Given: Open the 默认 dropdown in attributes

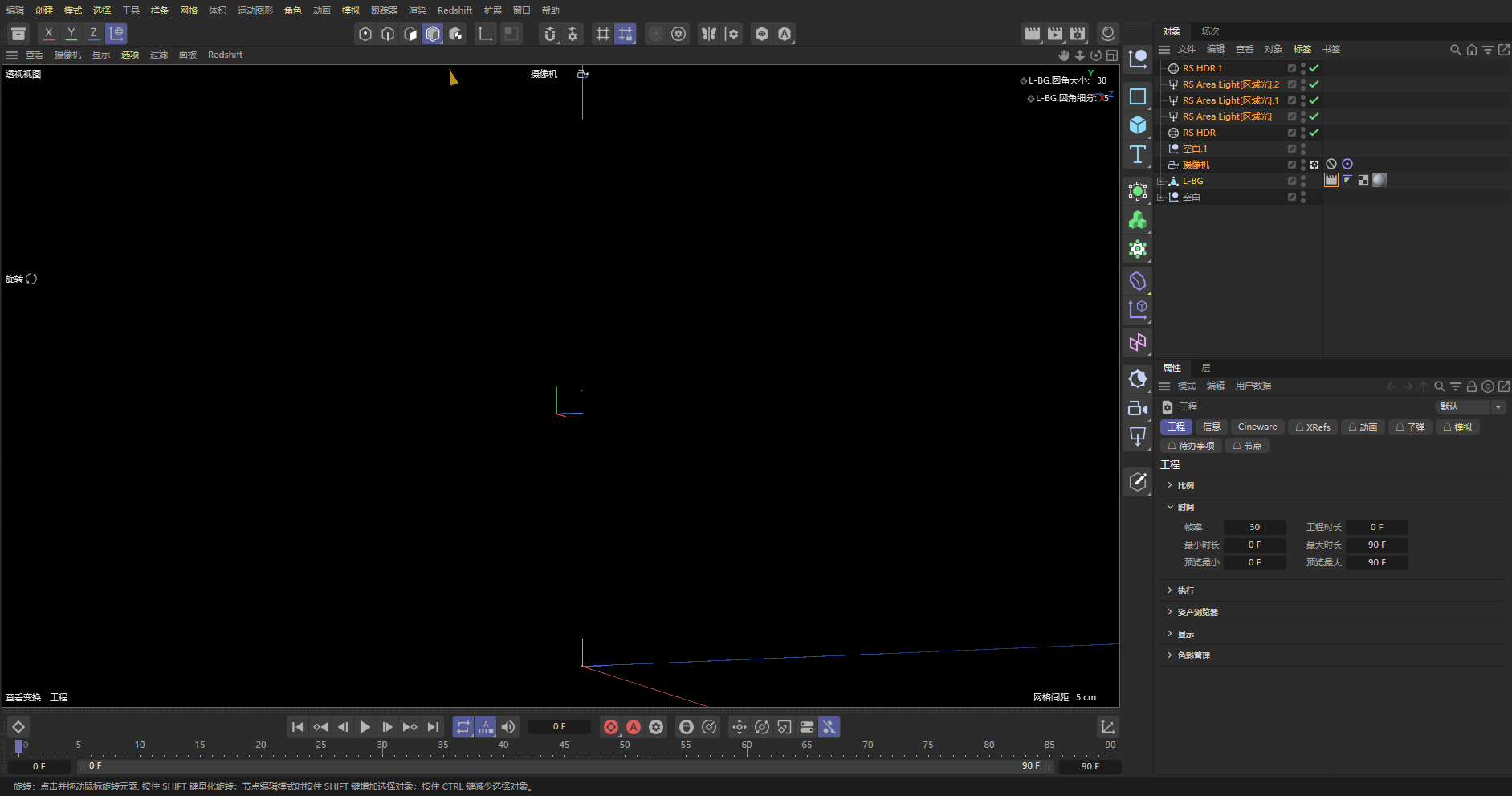Looking at the screenshot, I should [x=1470, y=406].
